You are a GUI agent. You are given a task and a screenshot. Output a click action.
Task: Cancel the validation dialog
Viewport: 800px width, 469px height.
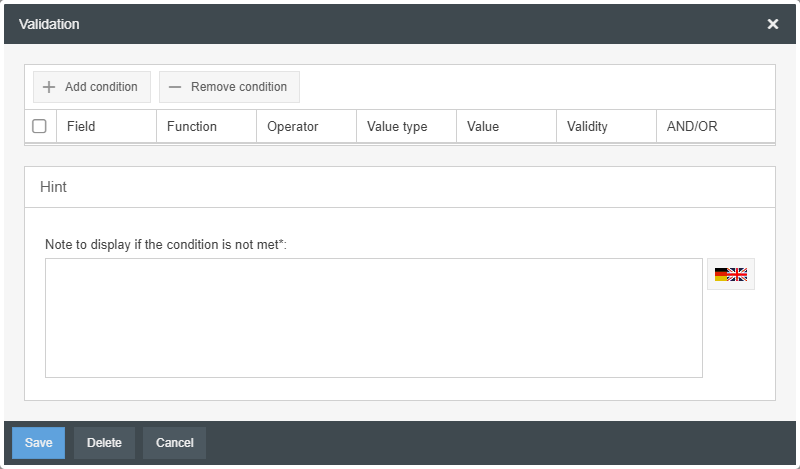coord(174,443)
